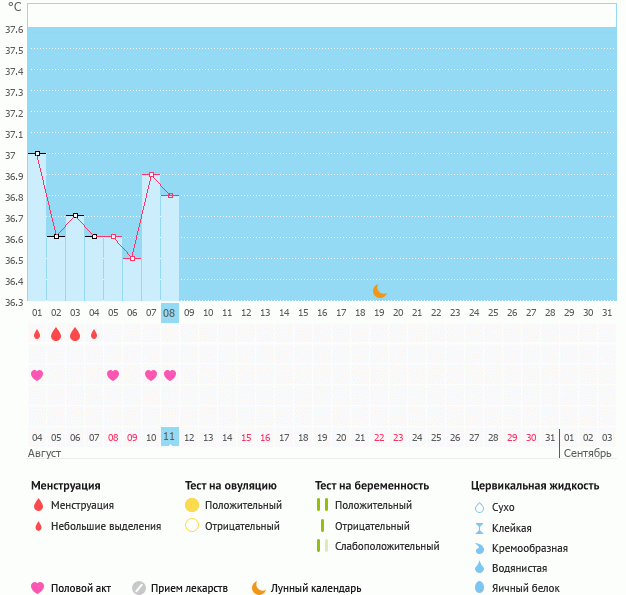Click the lowest temperature point on day 06
Image resolution: width=626 pixels, height=595 pixels.
[132, 258]
